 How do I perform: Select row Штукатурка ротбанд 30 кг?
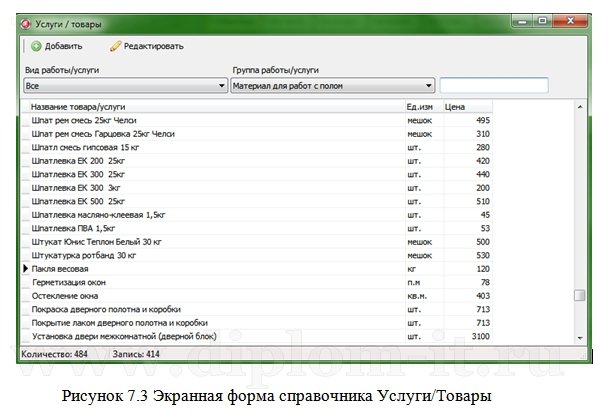click(x=257, y=255)
